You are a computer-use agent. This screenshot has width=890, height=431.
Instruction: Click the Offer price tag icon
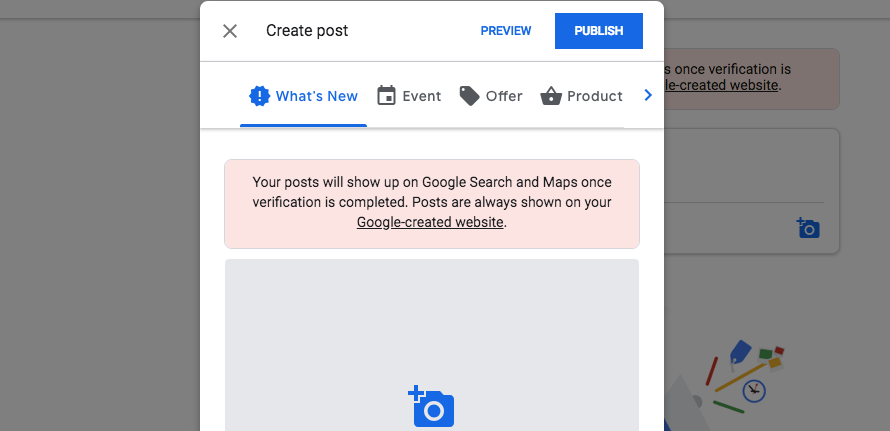[x=469, y=96]
